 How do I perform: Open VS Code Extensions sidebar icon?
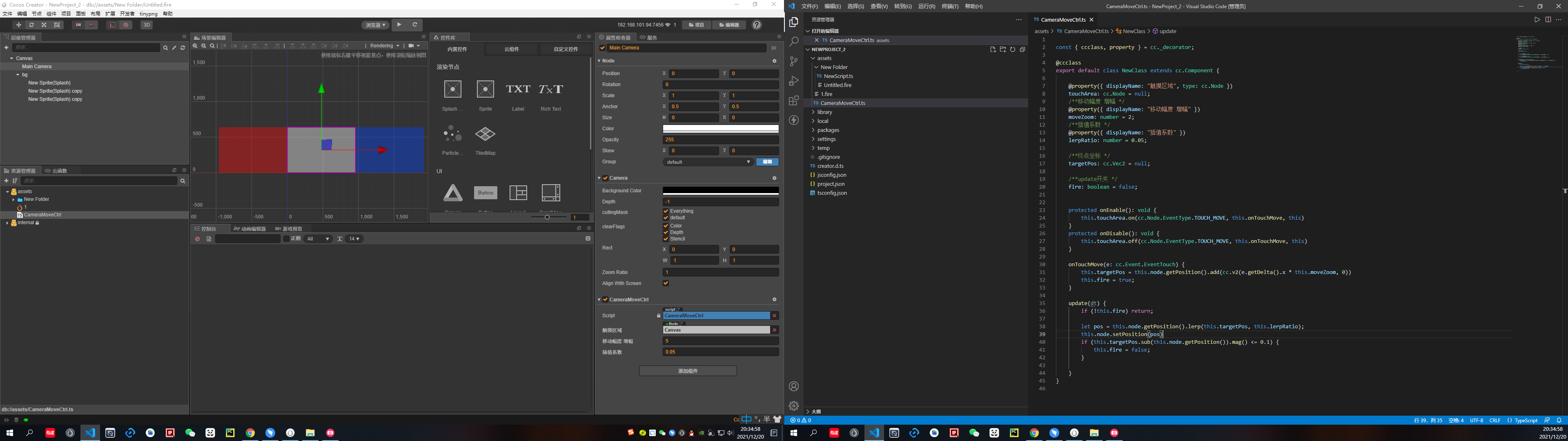coord(794,100)
